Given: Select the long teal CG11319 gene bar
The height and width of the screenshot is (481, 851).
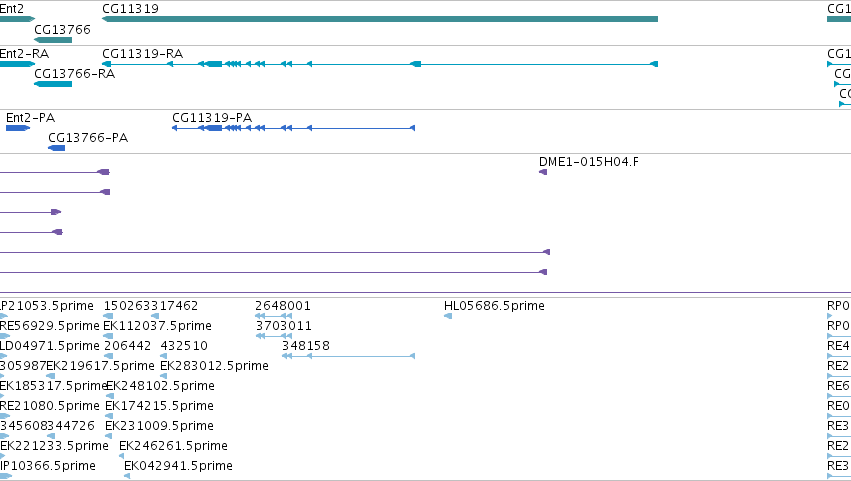Looking at the screenshot, I should (x=380, y=19).
